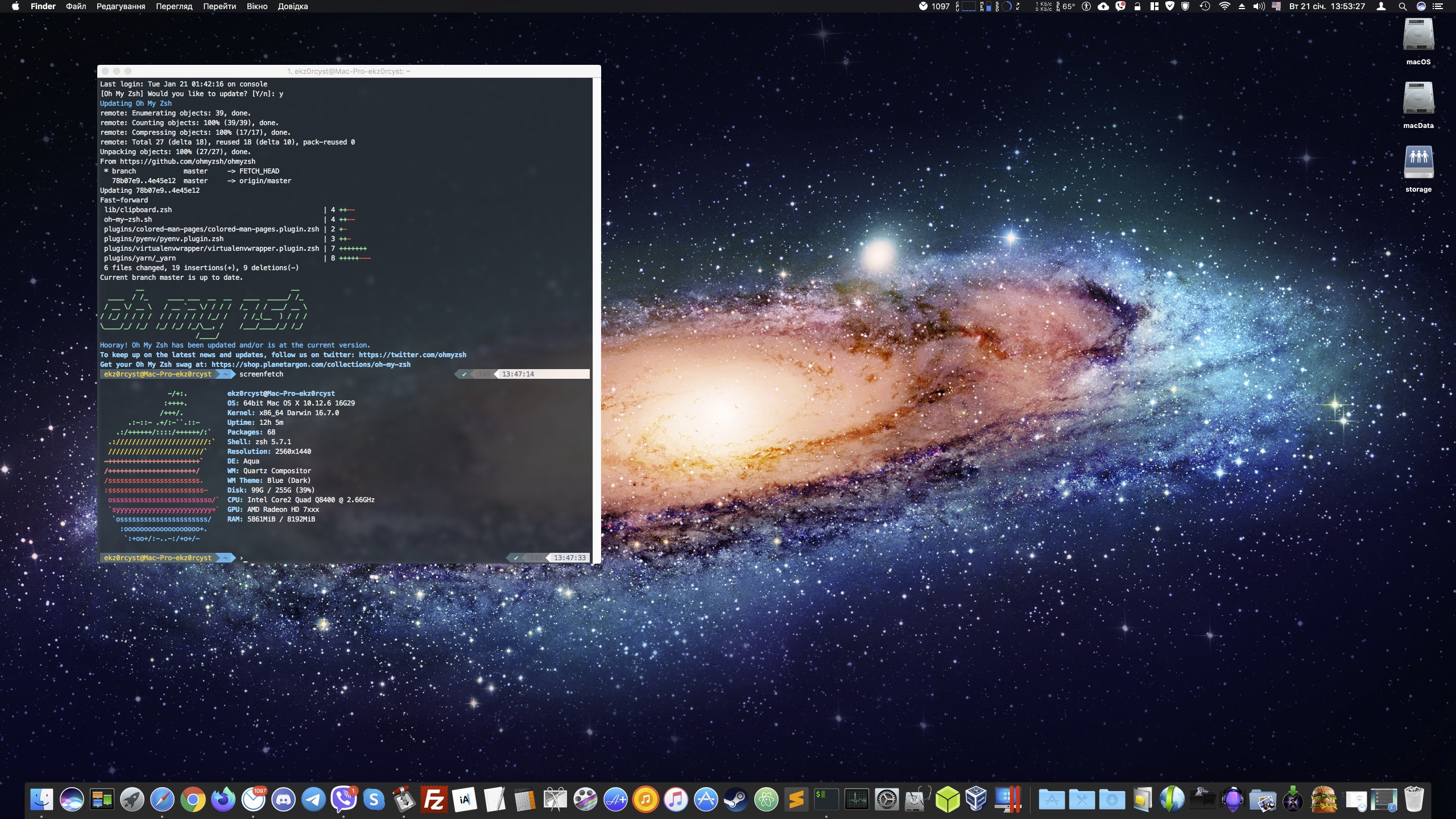Click the volume icon in menu bar
1456x819 pixels.
(x=1259, y=6)
